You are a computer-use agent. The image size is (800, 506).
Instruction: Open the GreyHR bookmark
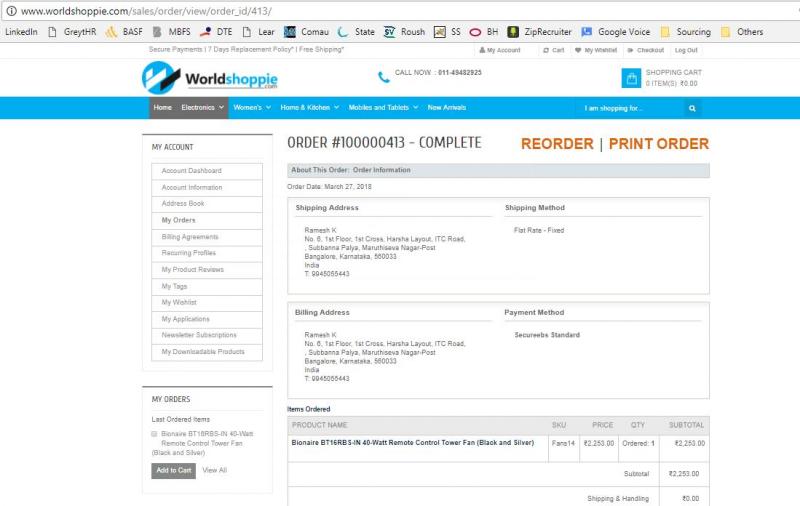click(x=72, y=32)
